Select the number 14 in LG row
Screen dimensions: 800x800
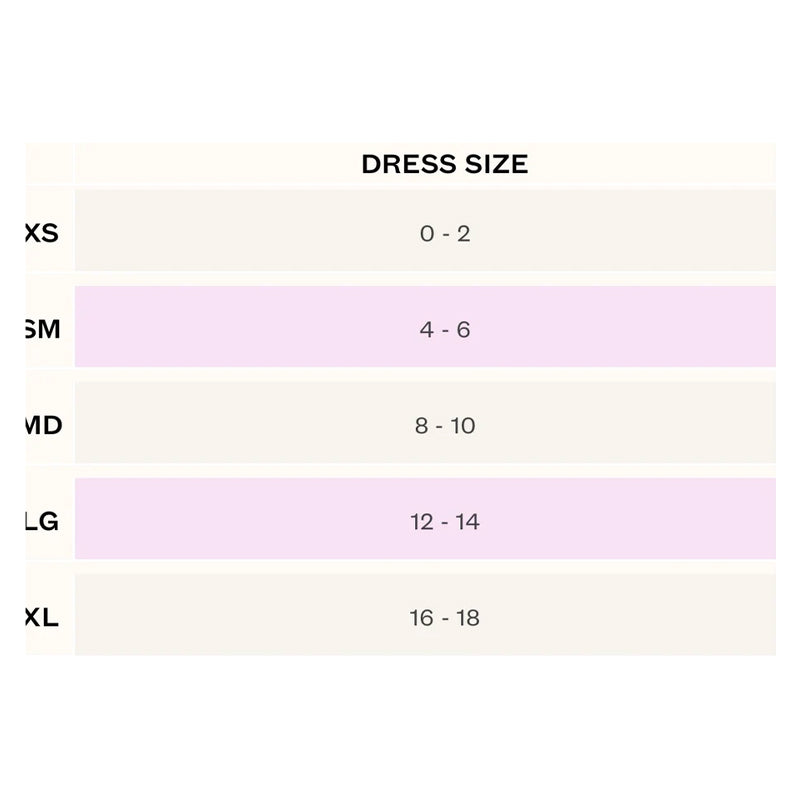click(467, 522)
